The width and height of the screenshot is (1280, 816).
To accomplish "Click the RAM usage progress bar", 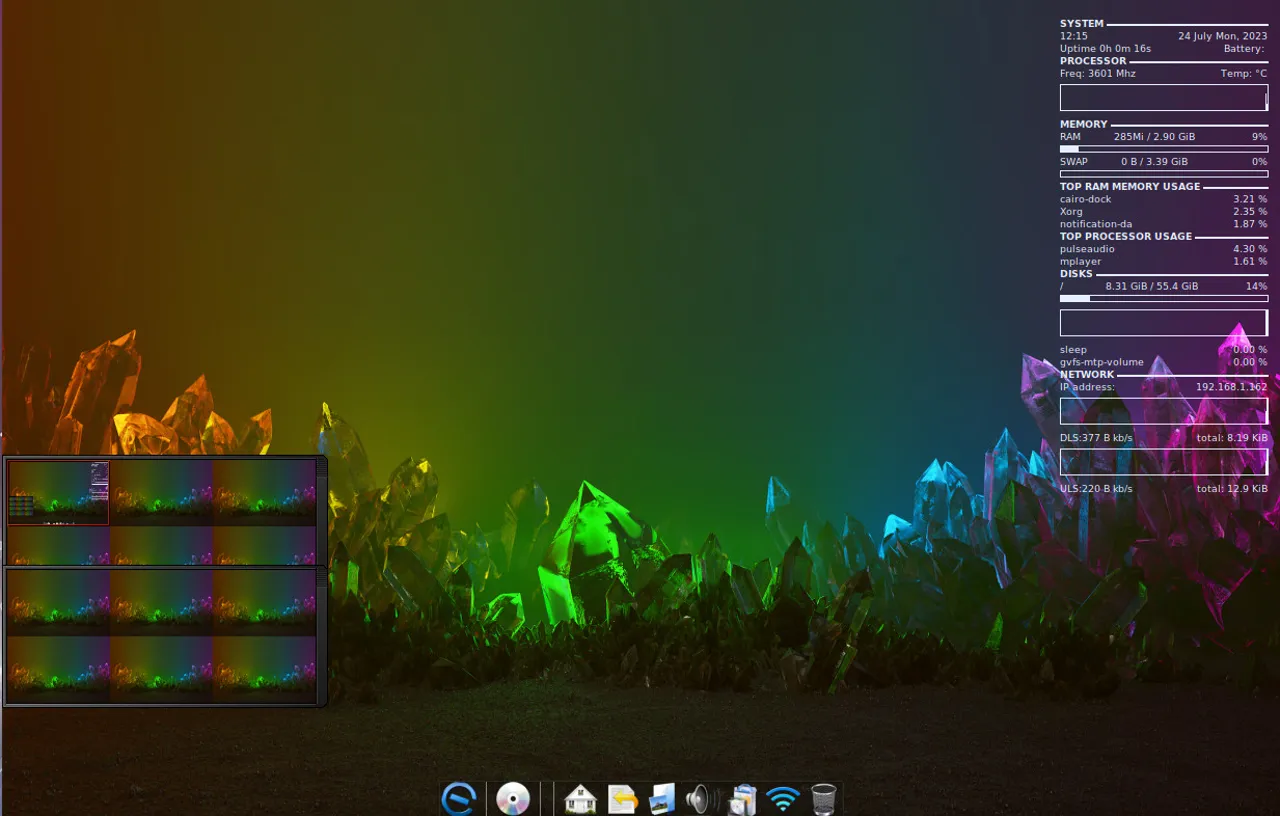I will (1163, 149).
